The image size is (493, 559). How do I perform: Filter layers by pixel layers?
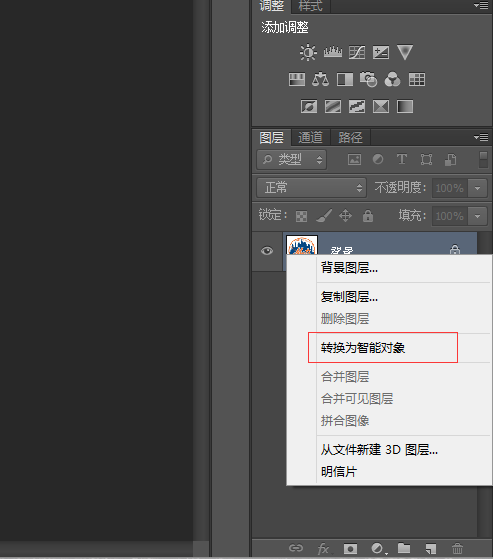coord(354,159)
